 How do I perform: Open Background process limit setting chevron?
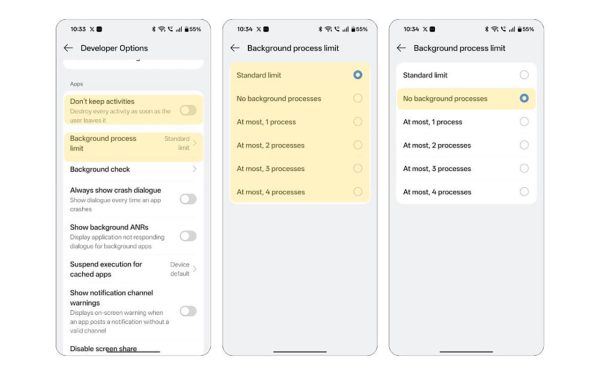(x=195, y=143)
